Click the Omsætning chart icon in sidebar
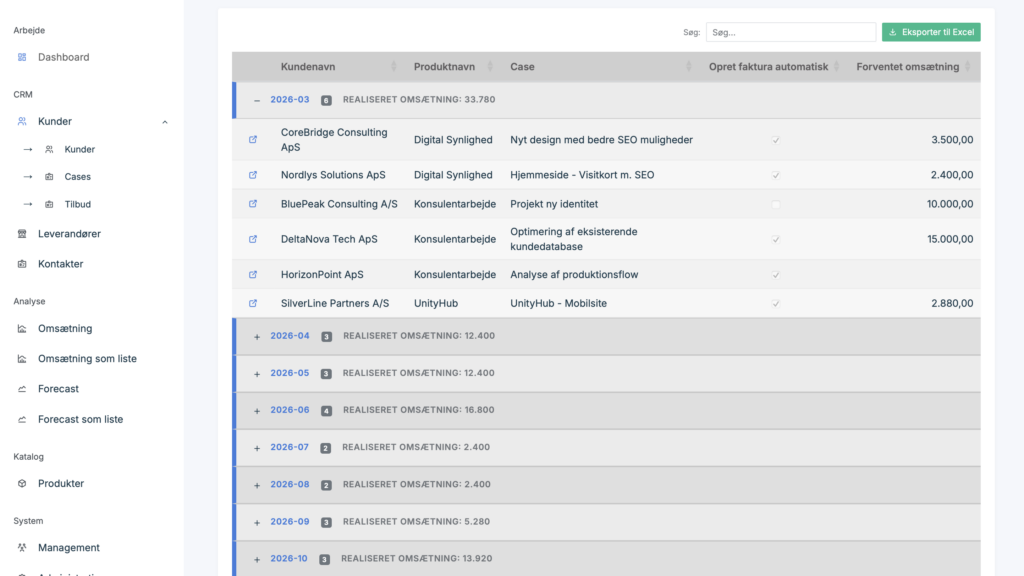The width and height of the screenshot is (1024, 576). pyautogui.click(x=22, y=329)
